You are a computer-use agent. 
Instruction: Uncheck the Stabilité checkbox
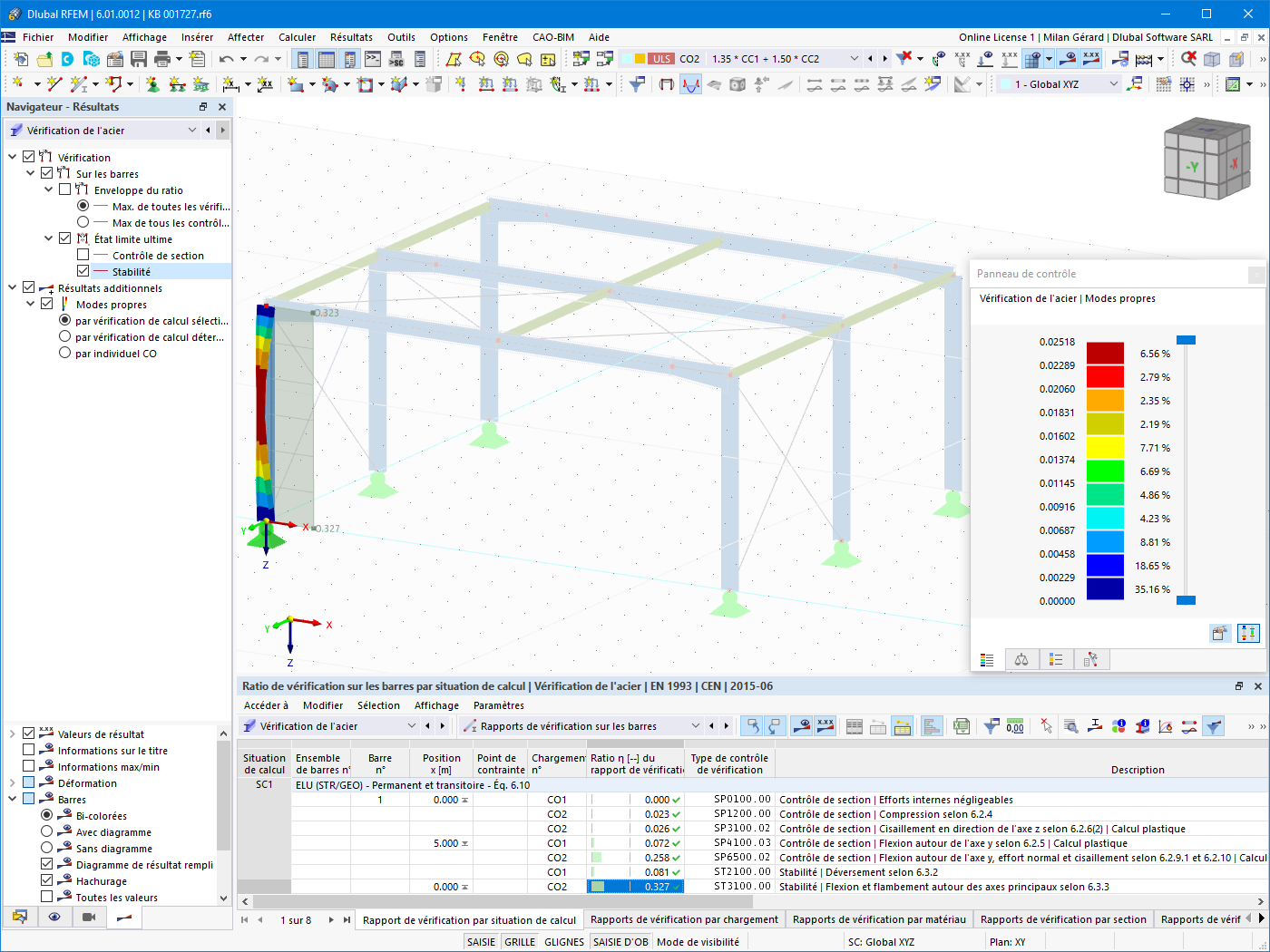(x=83, y=271)
